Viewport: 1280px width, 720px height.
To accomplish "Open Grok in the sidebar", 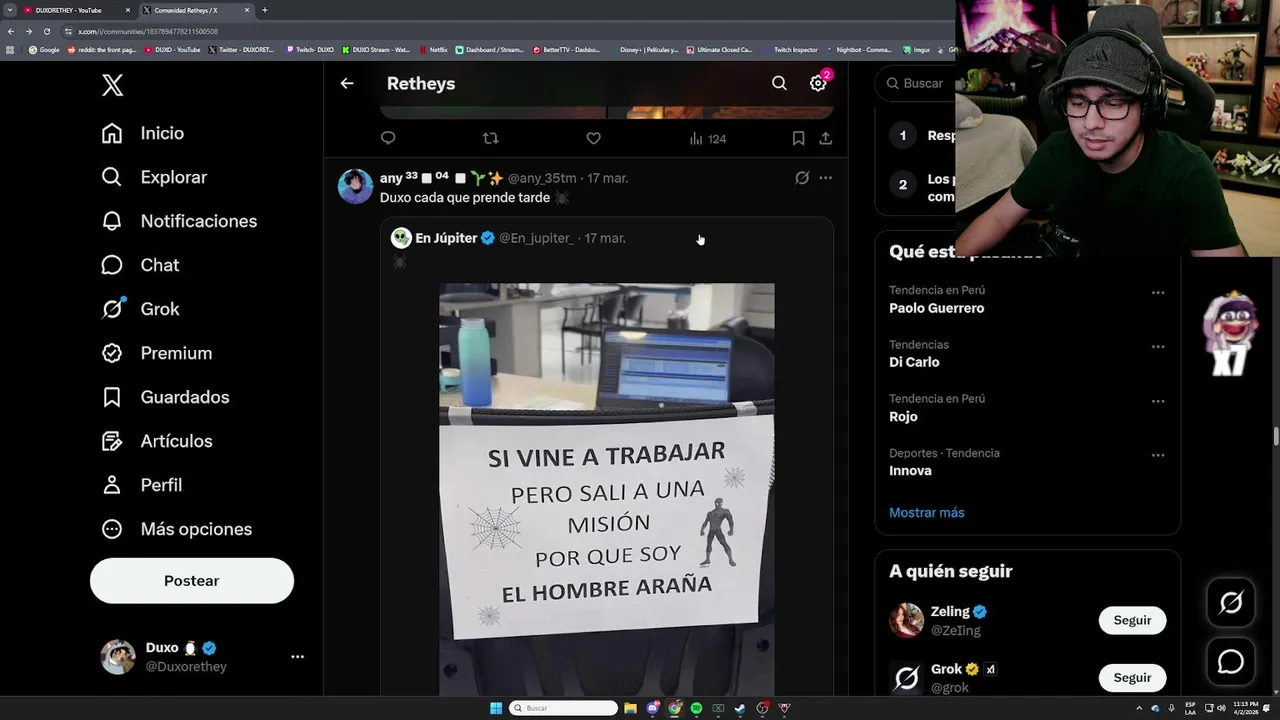I will 140,309.
